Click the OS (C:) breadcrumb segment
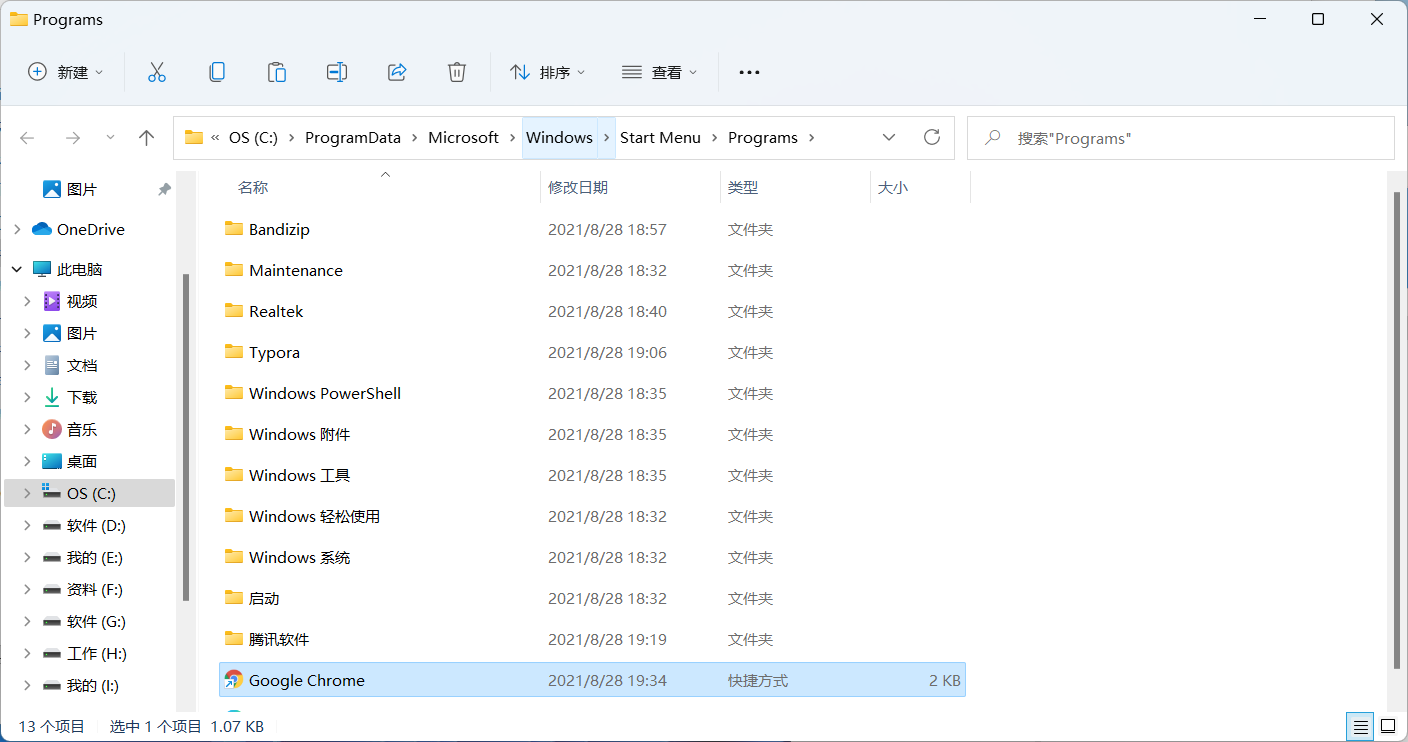This screenshot has width=1408, height=742. 253,137
